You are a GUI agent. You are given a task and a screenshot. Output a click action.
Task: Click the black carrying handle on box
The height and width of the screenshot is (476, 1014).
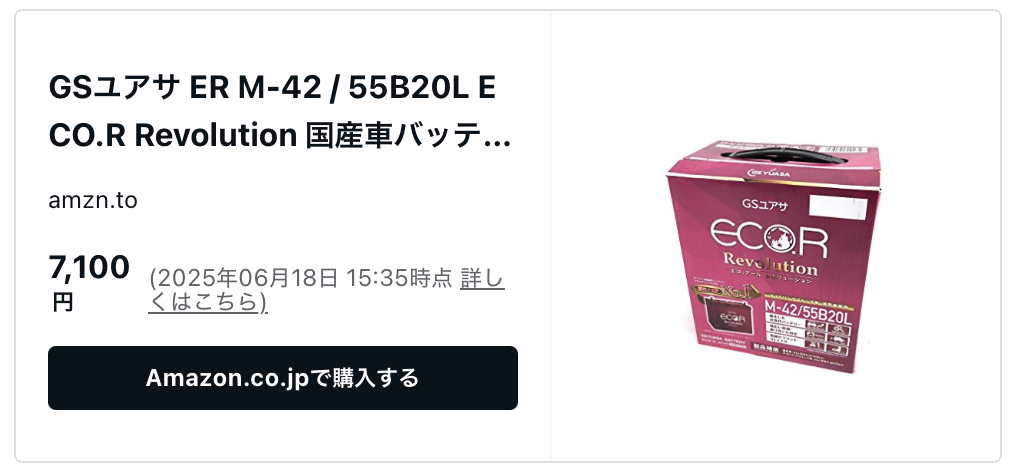click(784, 155)
